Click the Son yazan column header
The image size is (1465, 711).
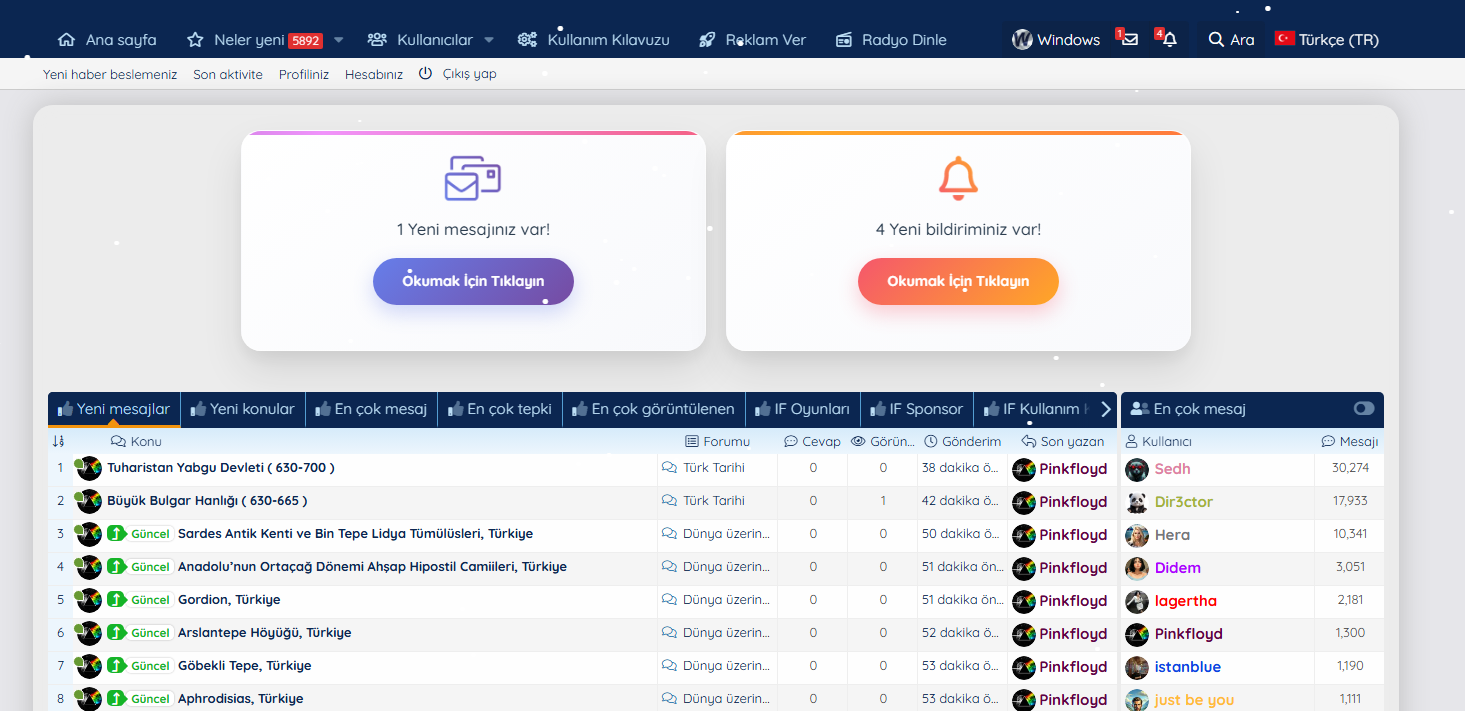[x=1063, y=441]
